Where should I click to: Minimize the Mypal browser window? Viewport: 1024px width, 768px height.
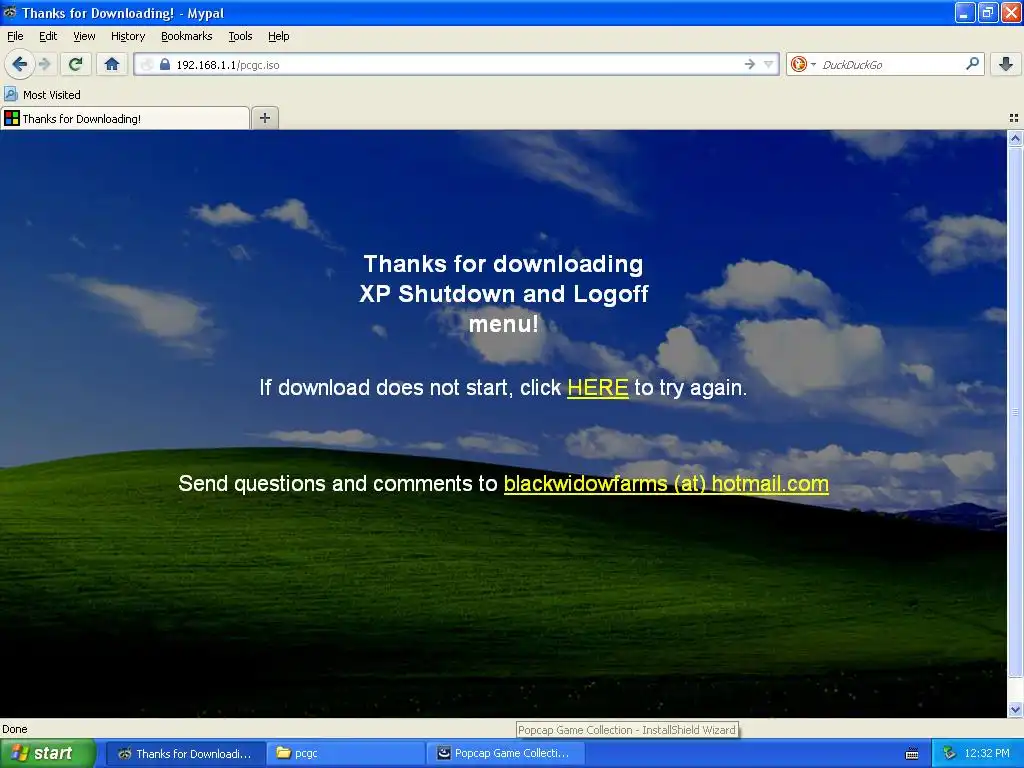coord(965,12)
